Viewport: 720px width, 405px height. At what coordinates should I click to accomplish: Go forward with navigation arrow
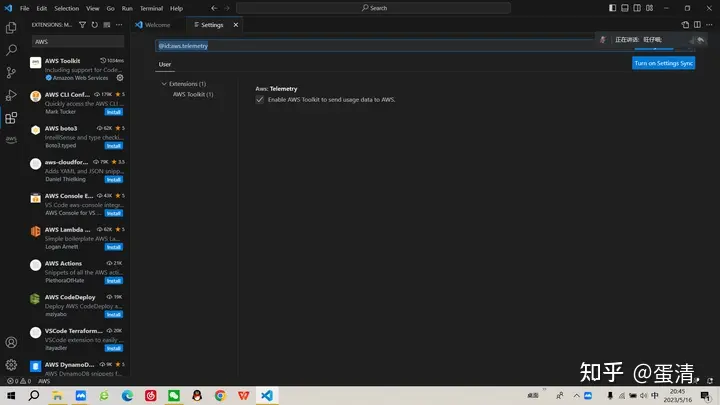point(227,8)
